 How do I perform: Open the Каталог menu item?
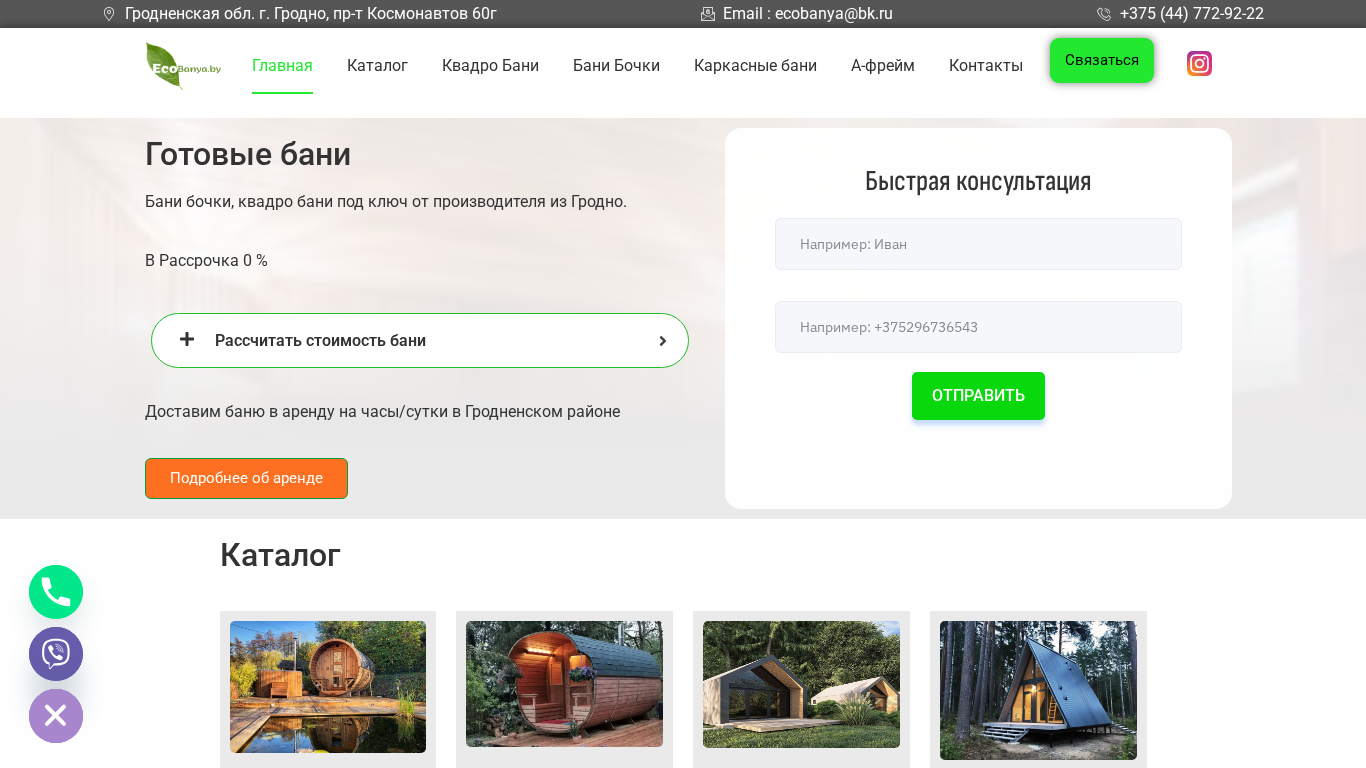point(377,66)
